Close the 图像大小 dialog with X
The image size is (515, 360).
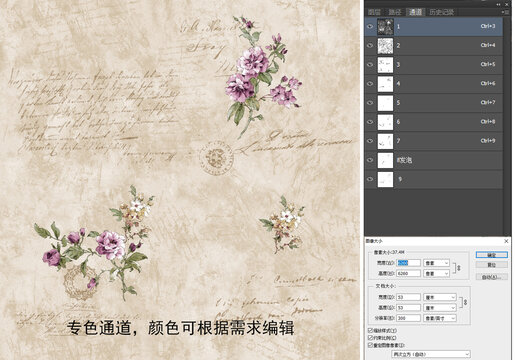coord(506,241)
